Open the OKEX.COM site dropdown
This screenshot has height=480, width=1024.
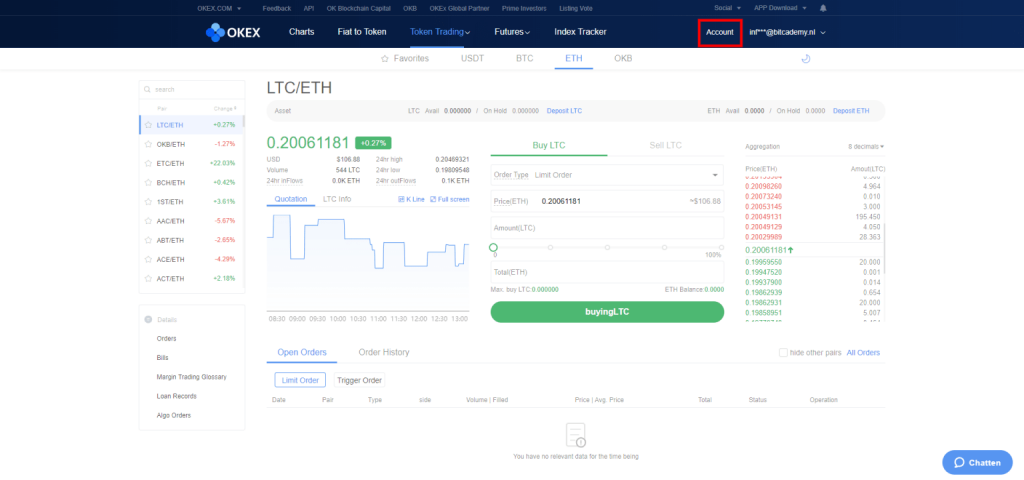[x=219, y=8]
